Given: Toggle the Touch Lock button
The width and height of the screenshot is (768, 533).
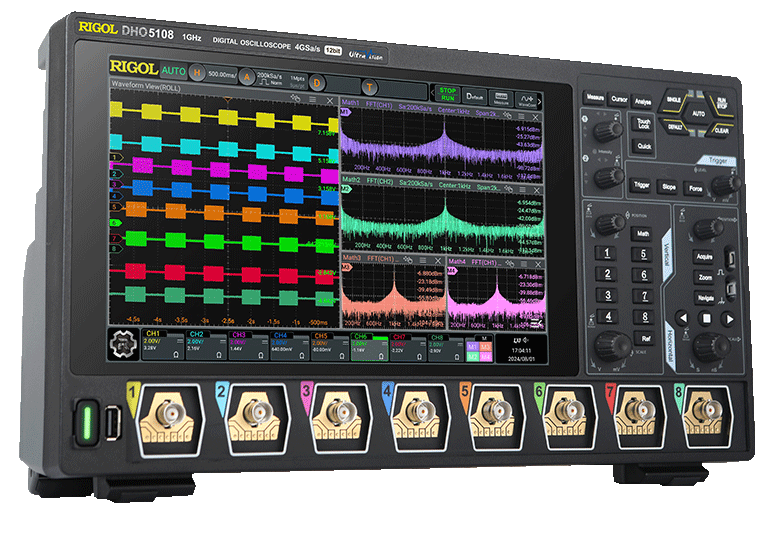Looking at the screenshot, I should [x=643, y=123].
